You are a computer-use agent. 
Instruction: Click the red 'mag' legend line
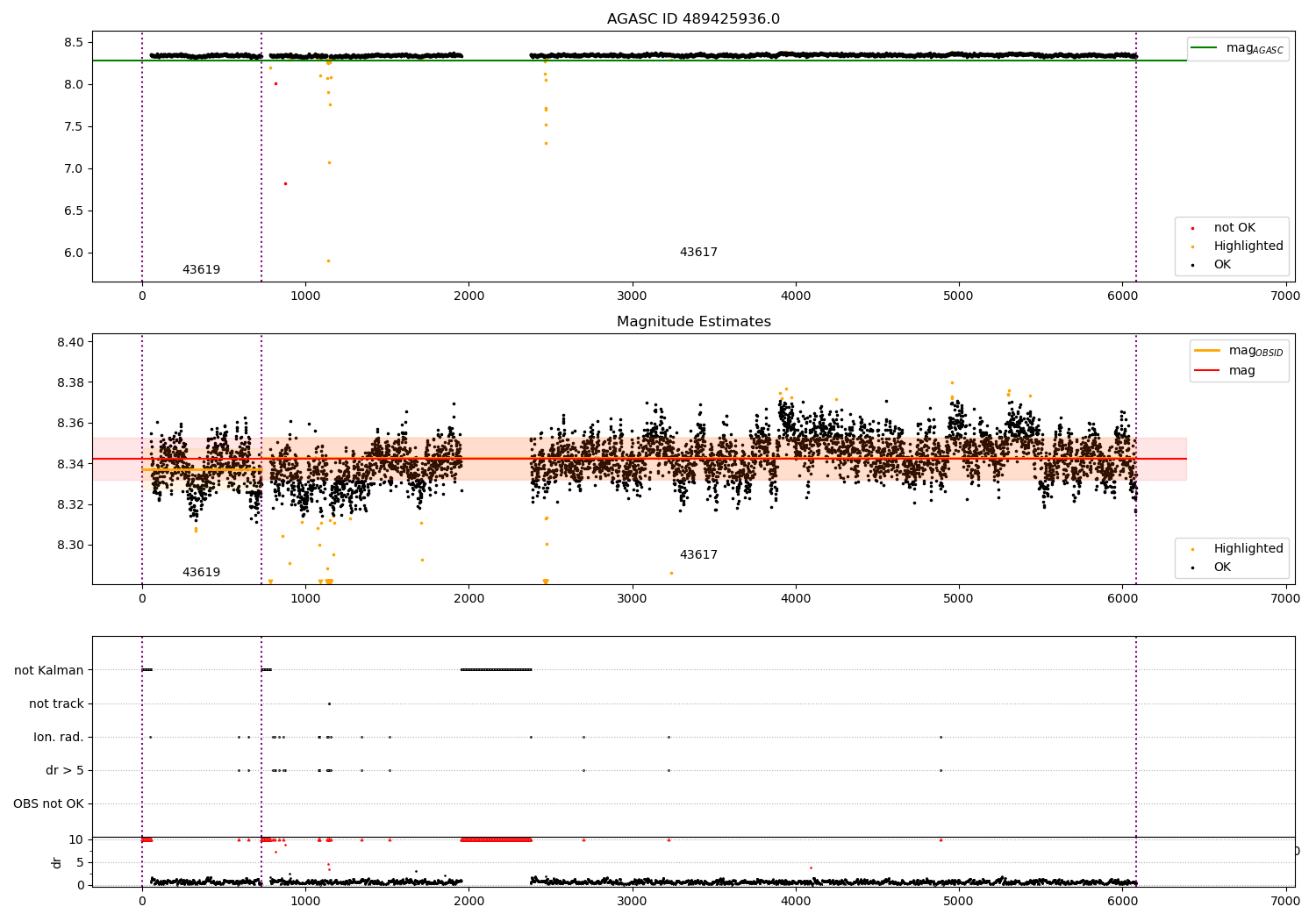[1207, 371]
